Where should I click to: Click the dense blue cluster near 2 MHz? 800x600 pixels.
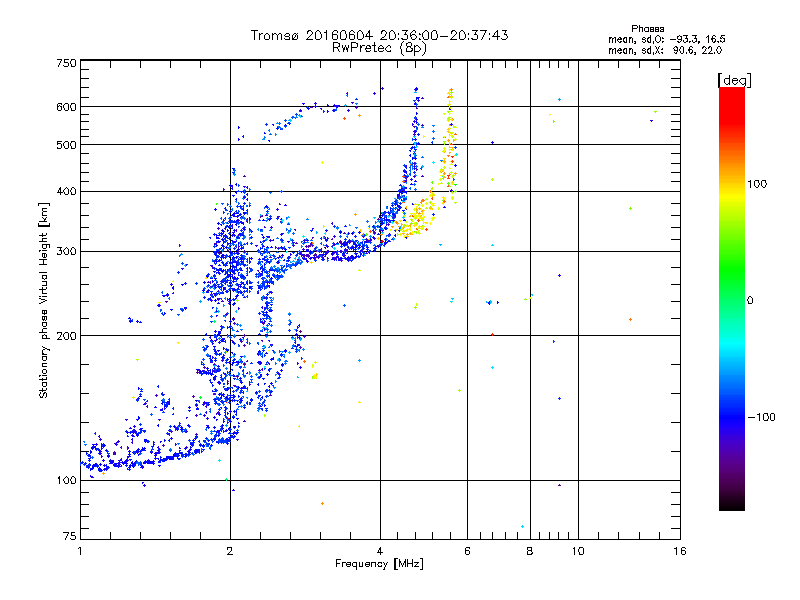click(230, 245)
